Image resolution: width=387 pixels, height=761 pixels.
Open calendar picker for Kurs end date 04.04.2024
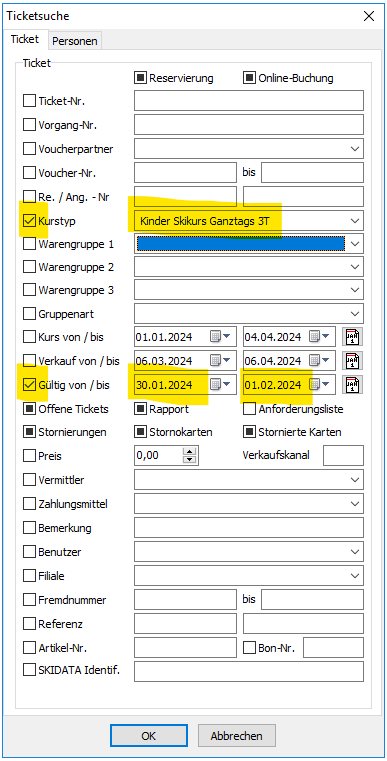pos(320,336)
